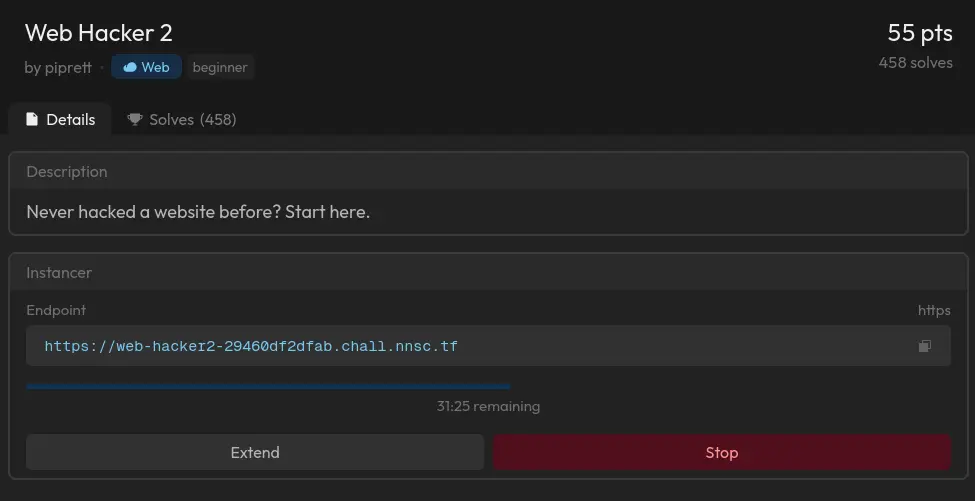
Task: Copy the endpoint URL with the clipboard icon
Action: [925, 346]
